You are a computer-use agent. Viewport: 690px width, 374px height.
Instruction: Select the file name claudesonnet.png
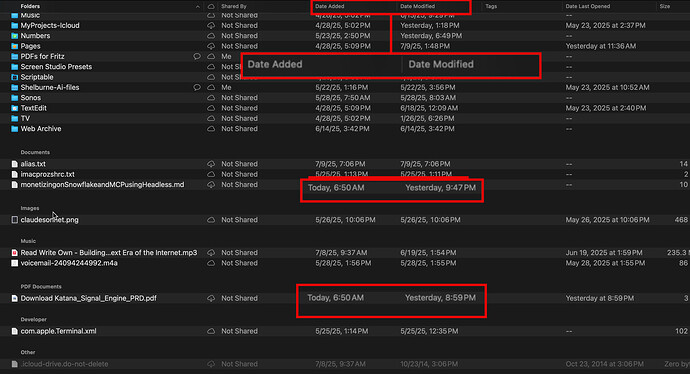pos(50,220)
